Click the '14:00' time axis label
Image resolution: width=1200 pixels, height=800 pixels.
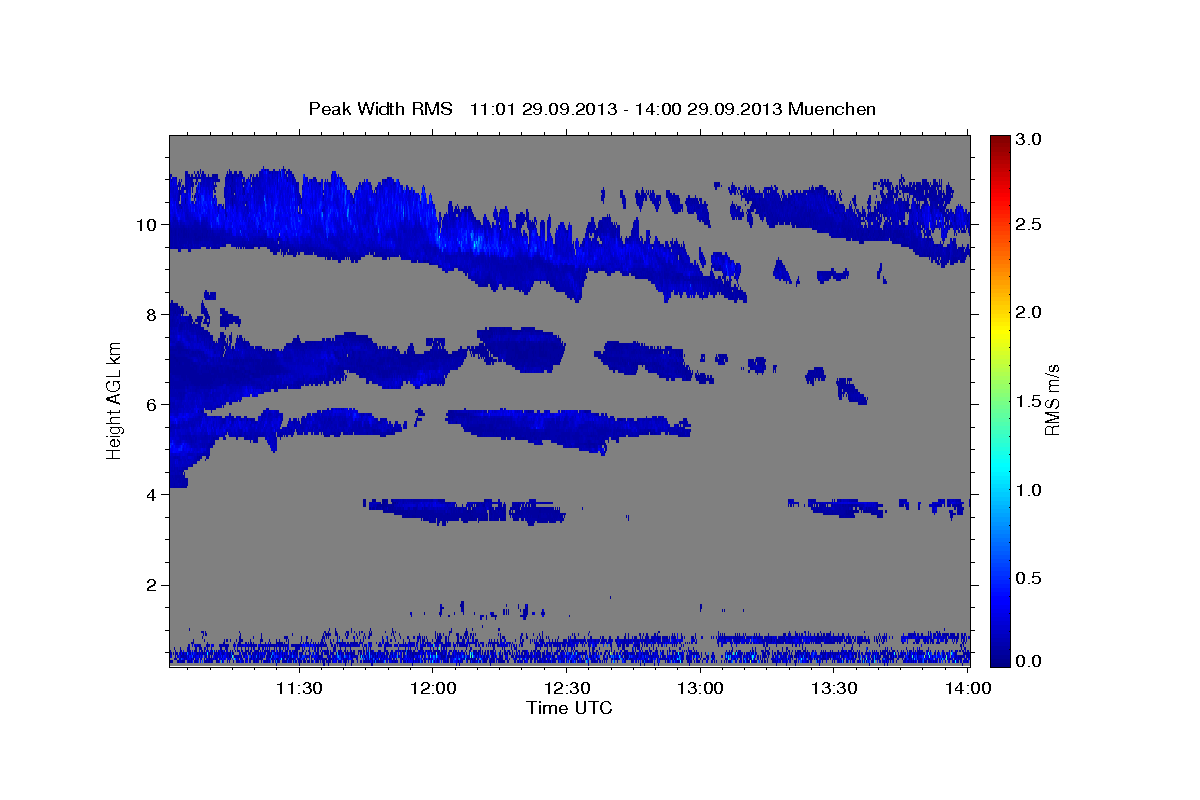(x=969, y=688)
